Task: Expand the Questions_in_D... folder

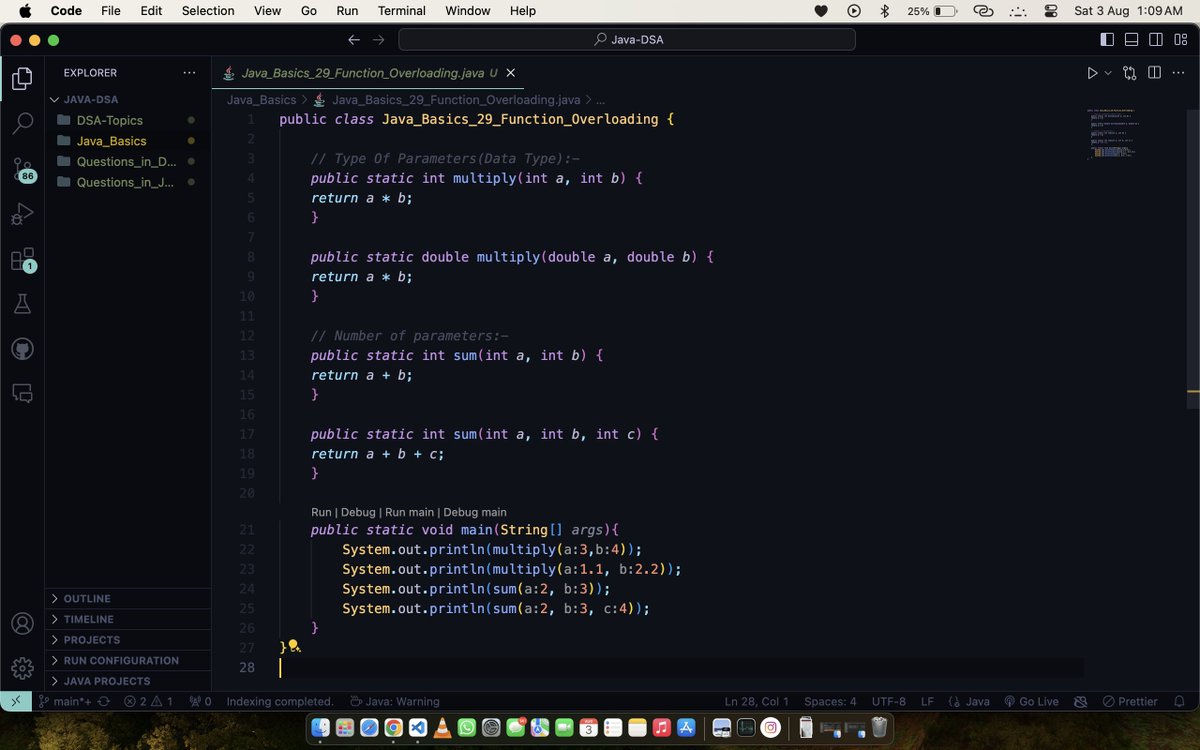Action: 126,161
